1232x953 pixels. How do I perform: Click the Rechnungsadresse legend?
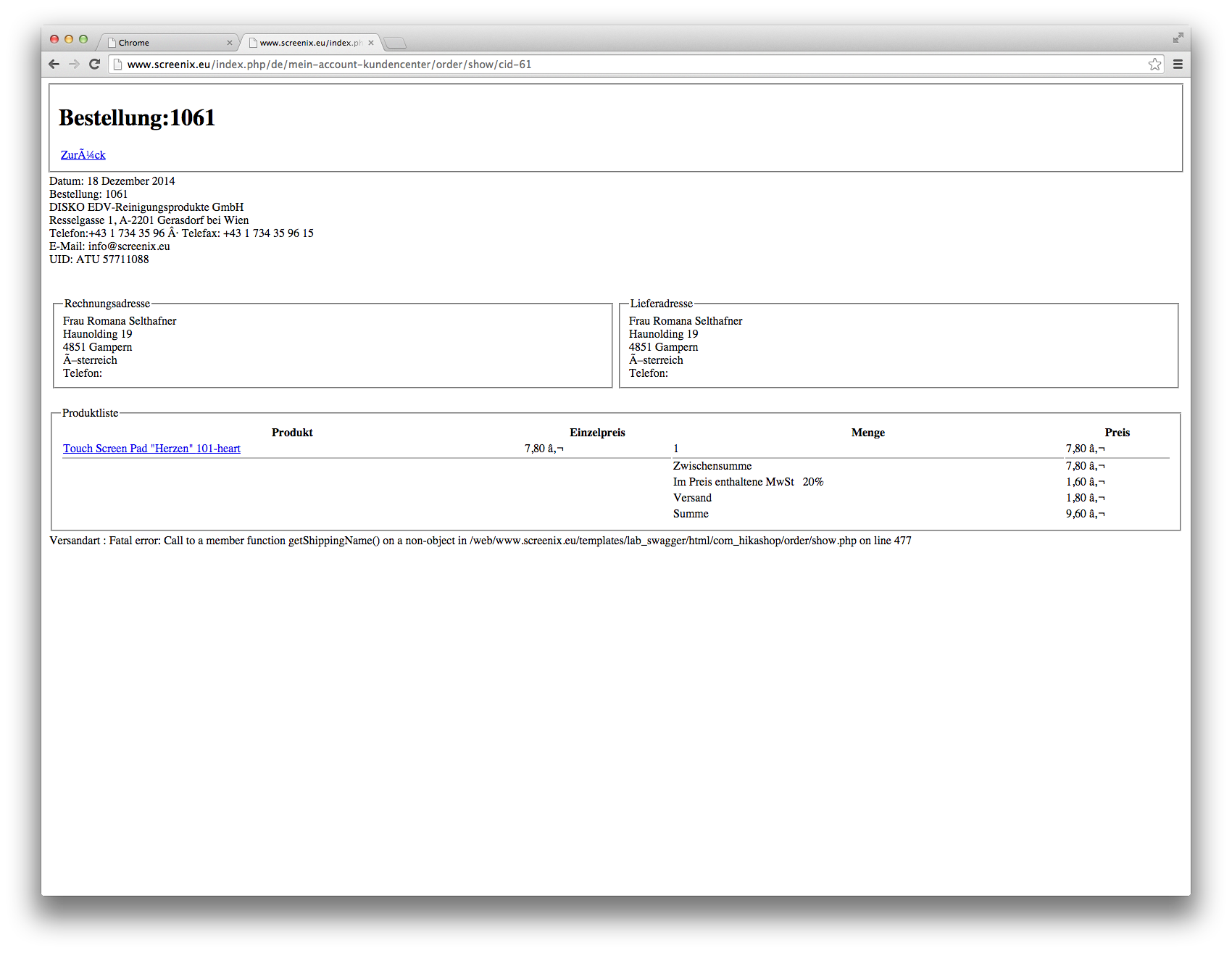coord(107,304)
